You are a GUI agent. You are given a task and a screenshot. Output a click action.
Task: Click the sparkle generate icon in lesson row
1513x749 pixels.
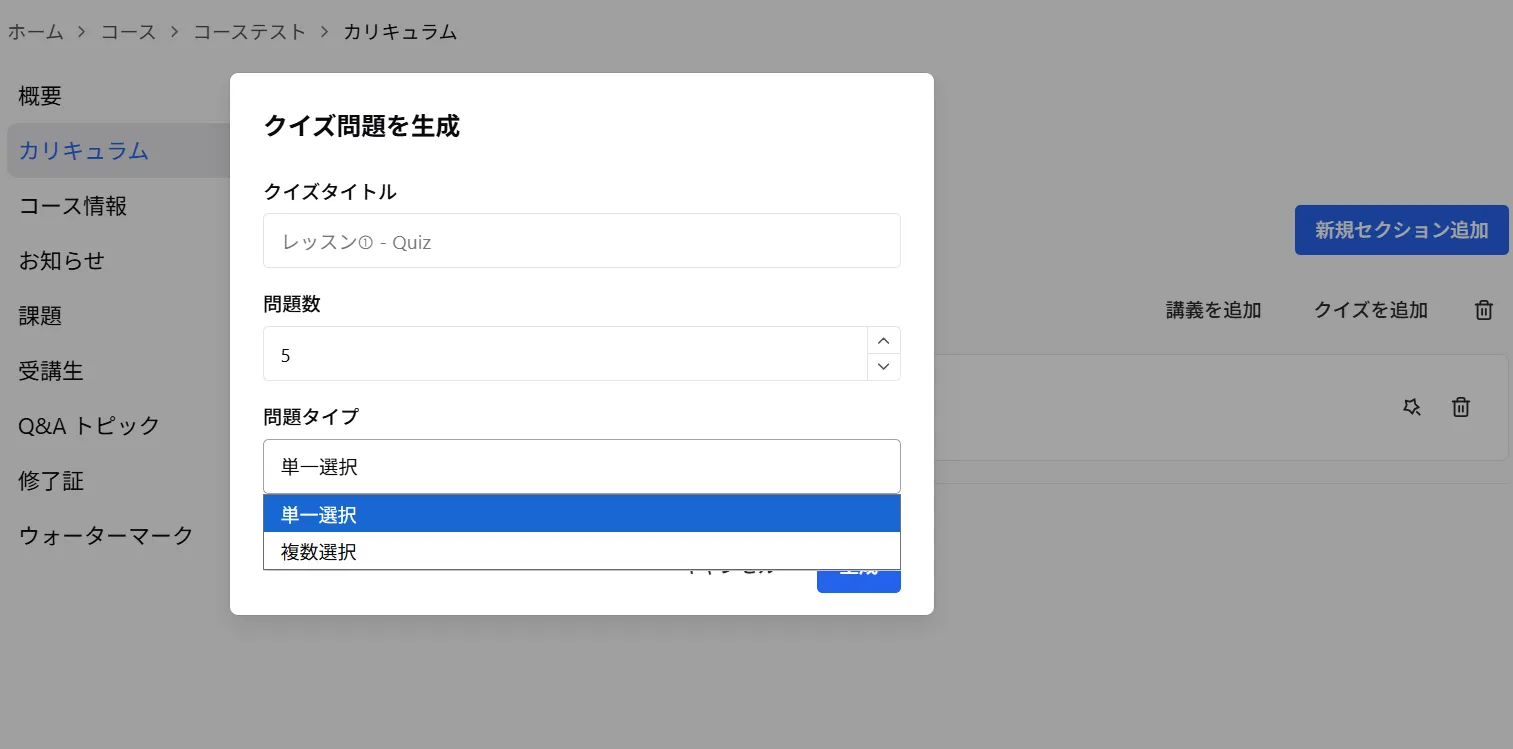(x=1411, y=407)
